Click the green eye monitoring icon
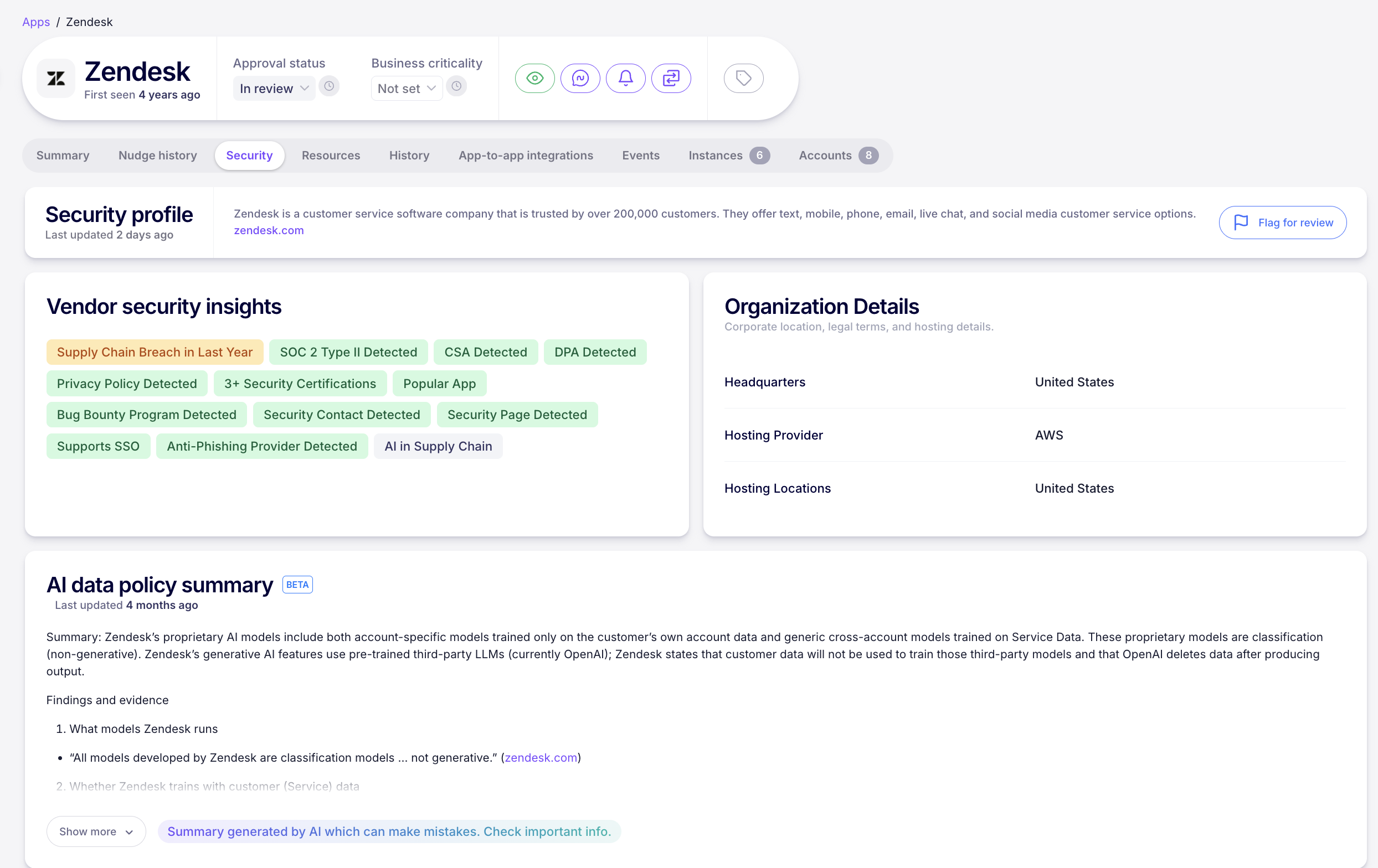Viewport: 1378px width, 868px height. [x=534, y=77]
